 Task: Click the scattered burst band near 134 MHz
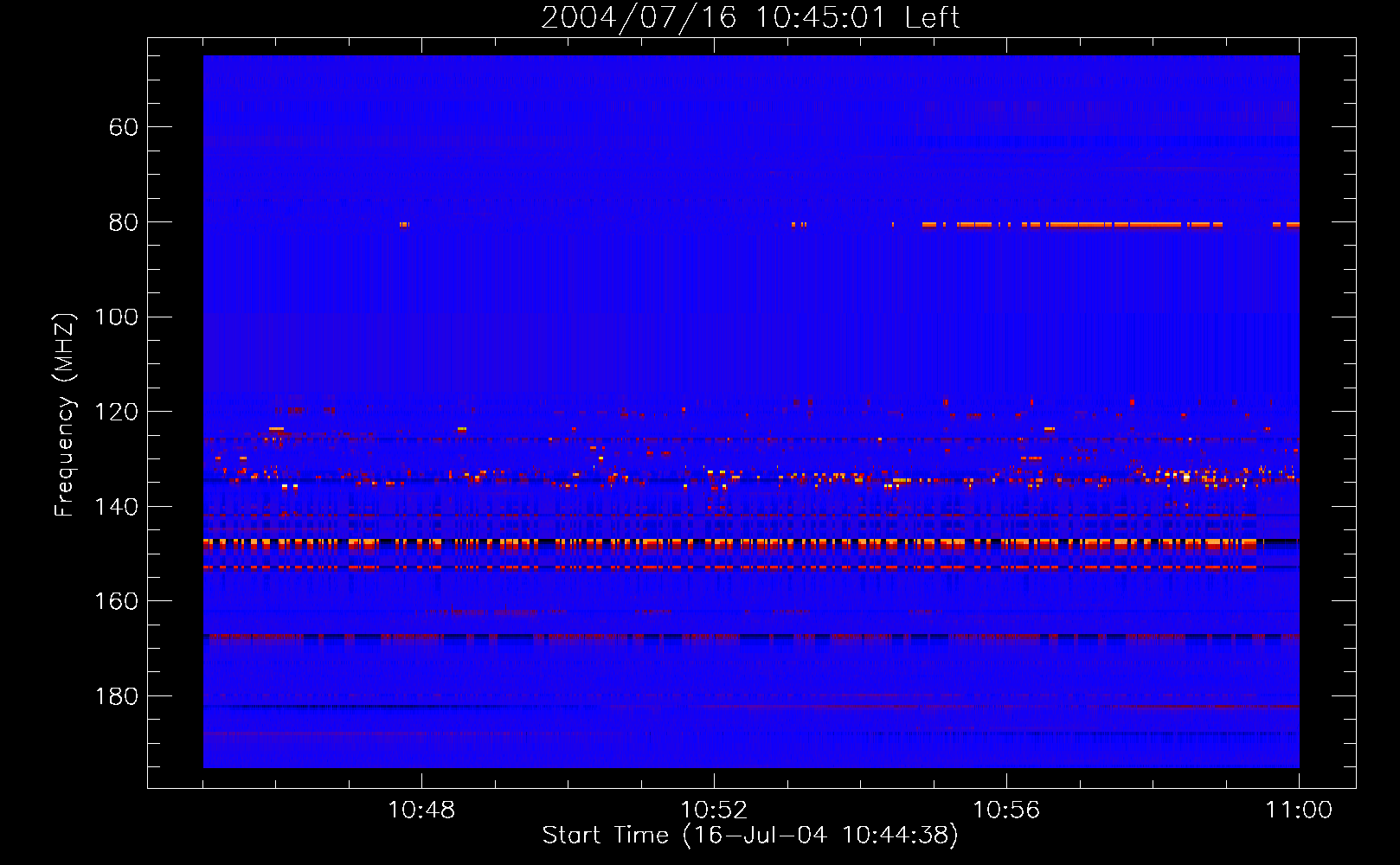point(751,477)
